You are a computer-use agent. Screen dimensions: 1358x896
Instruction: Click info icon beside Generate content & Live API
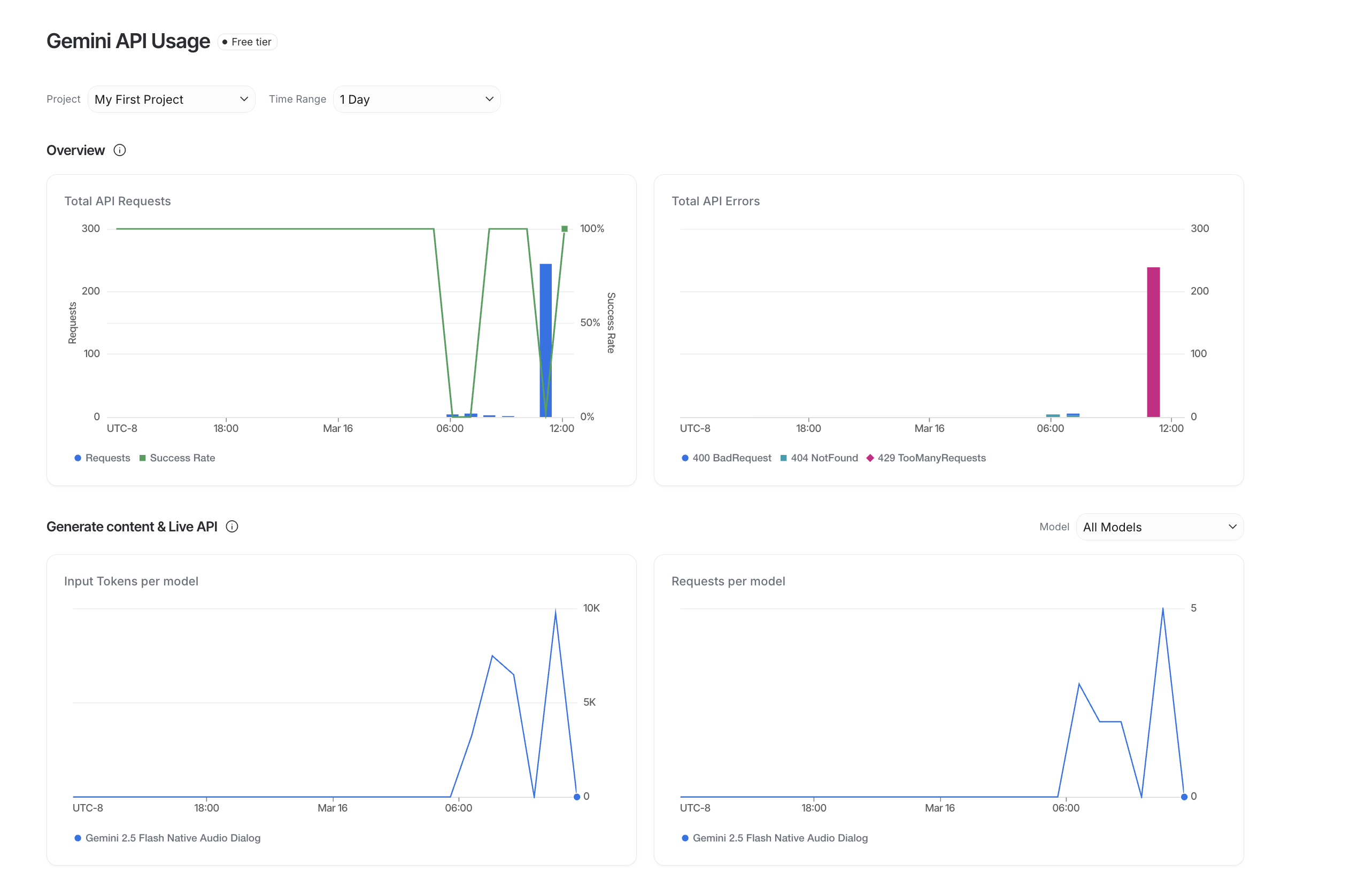coord(232,526)
